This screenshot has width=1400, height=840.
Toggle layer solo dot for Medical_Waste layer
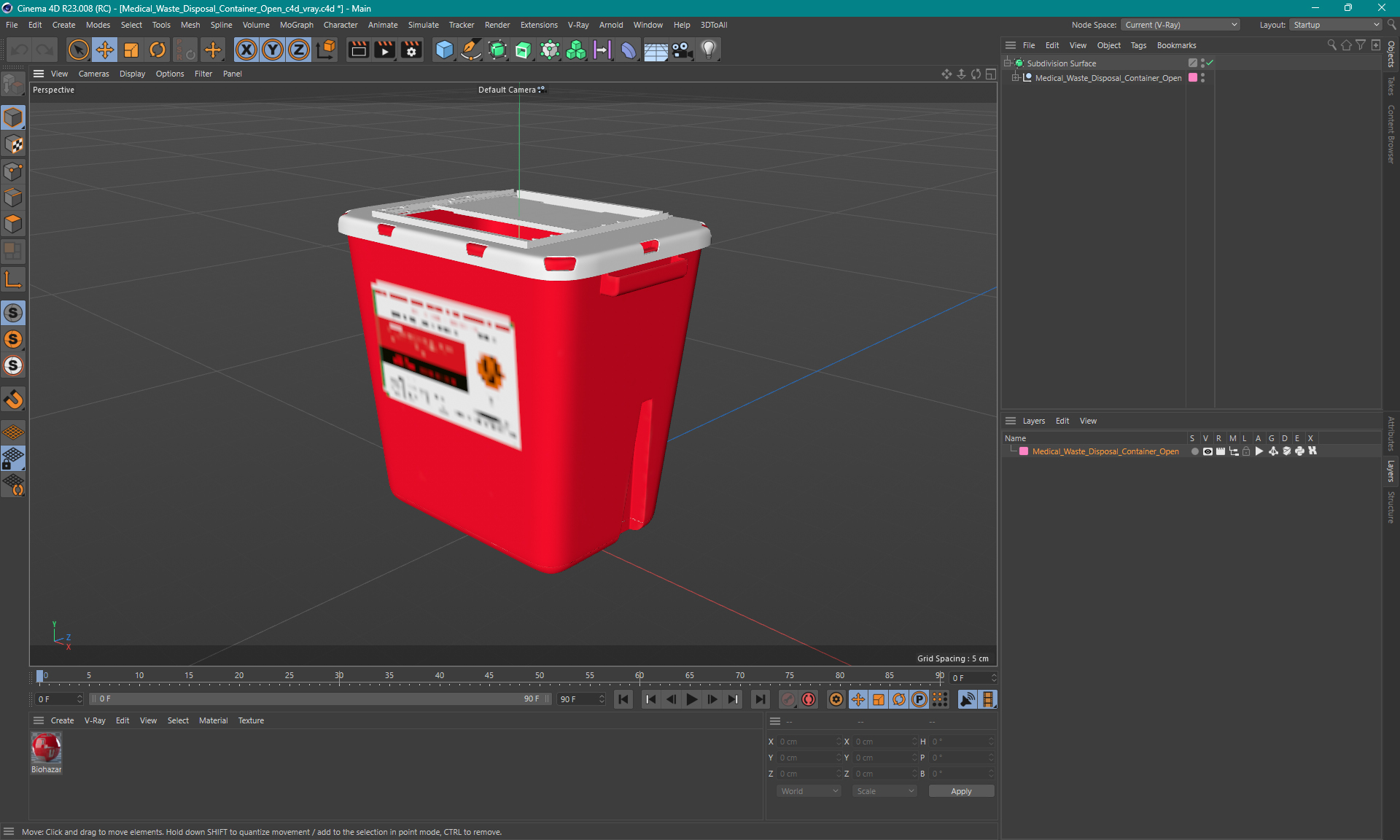(x=1194, y=451)
